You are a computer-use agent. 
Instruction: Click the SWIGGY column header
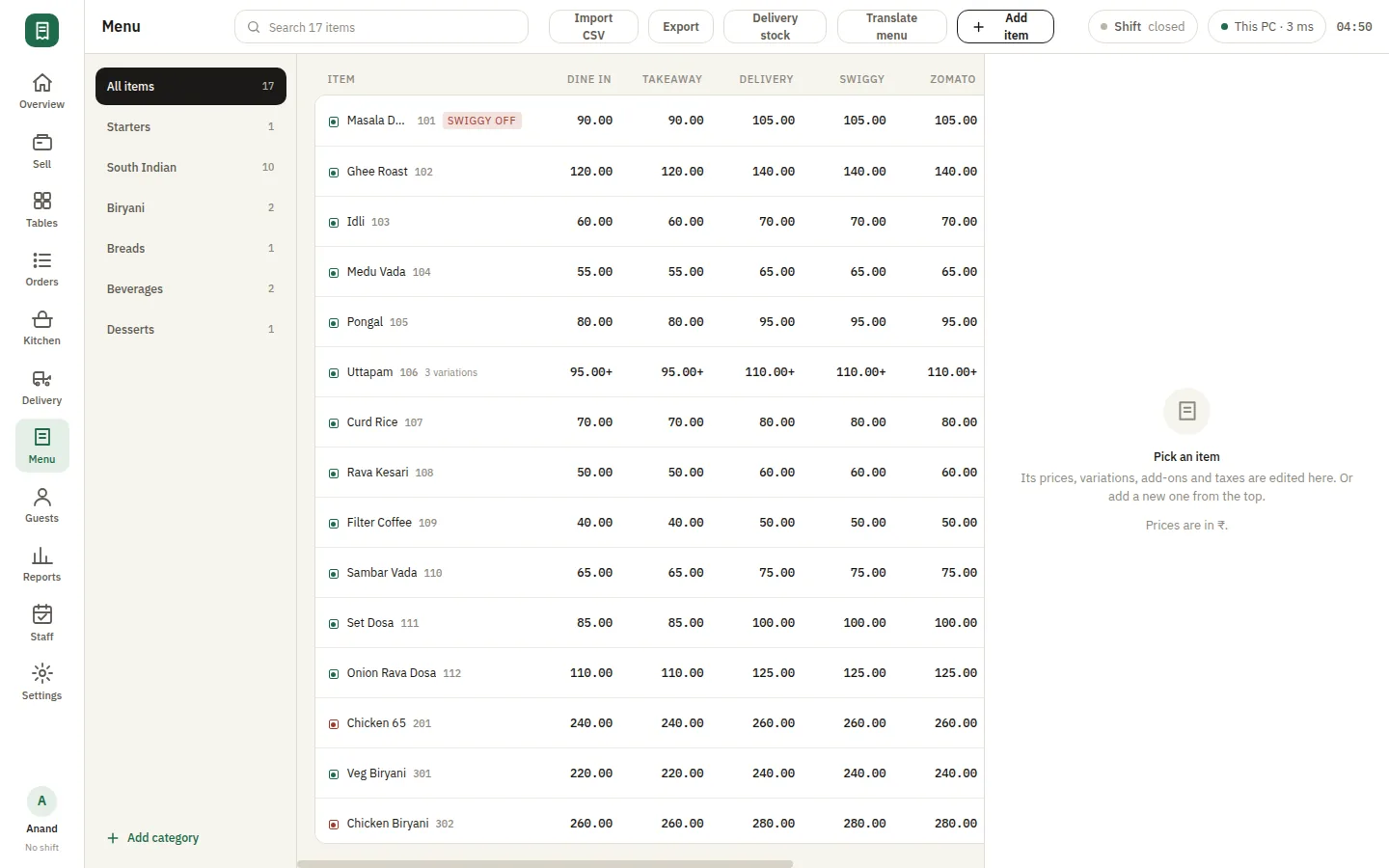pyautogui.click(x=862, y=79)
